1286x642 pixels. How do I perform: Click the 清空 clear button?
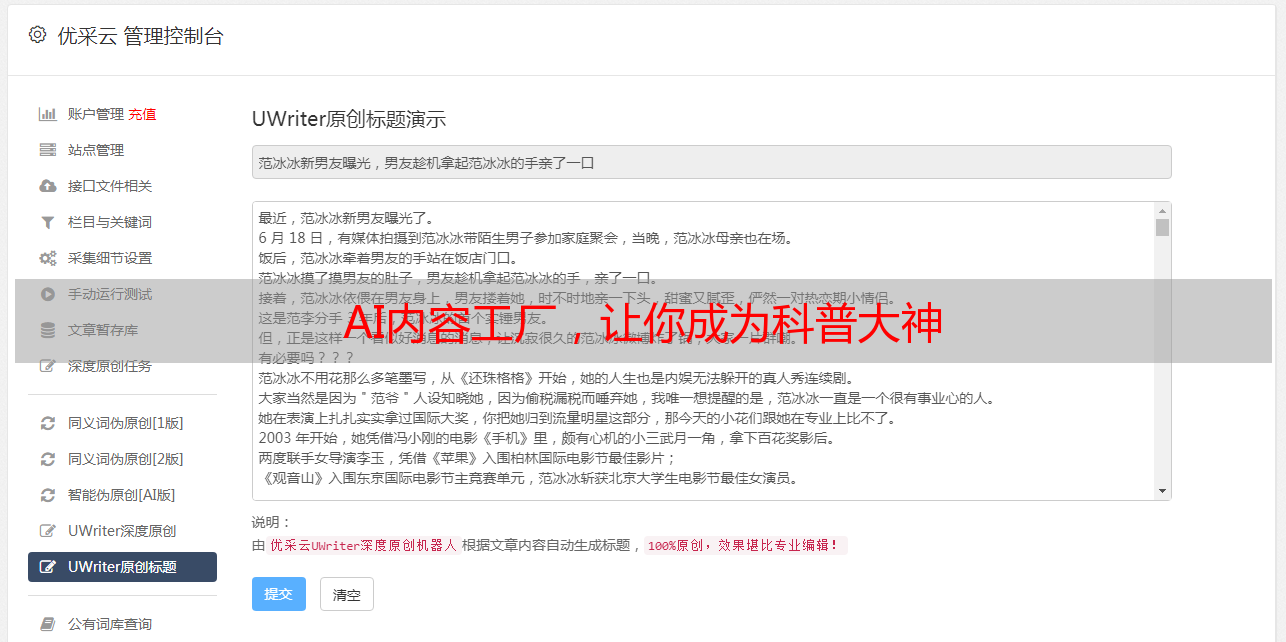pos(347,594)
